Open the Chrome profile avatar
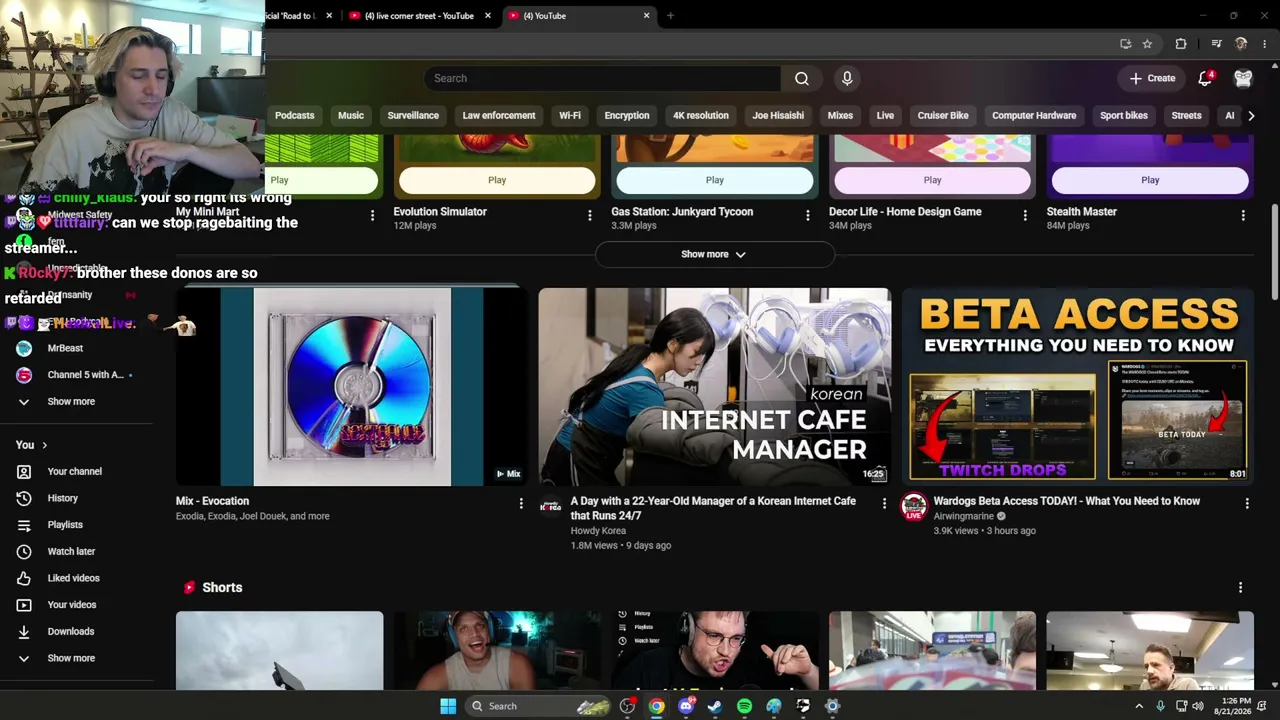 1241,44
